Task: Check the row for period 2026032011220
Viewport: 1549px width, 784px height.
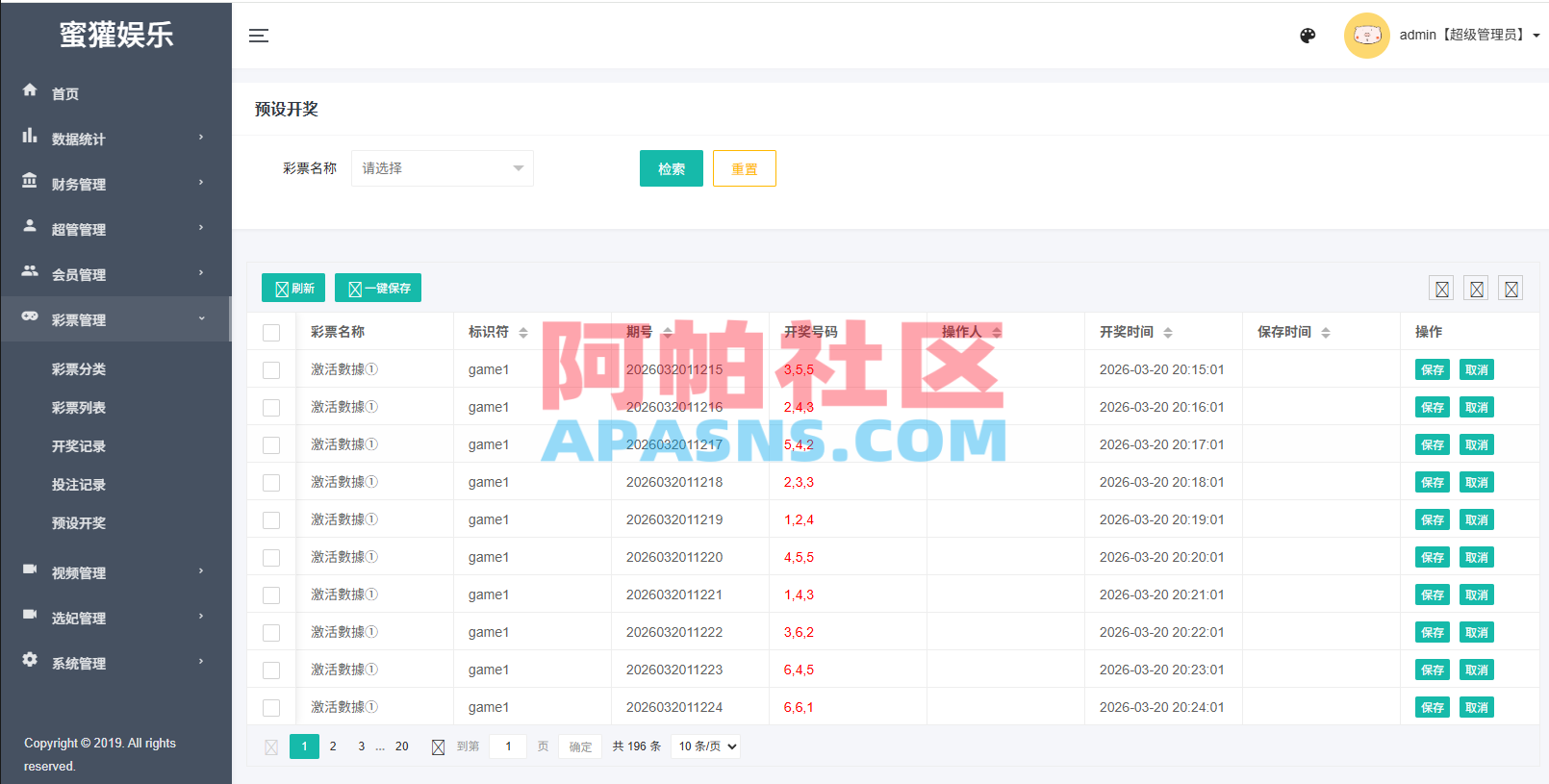Action: click(271, 558)
